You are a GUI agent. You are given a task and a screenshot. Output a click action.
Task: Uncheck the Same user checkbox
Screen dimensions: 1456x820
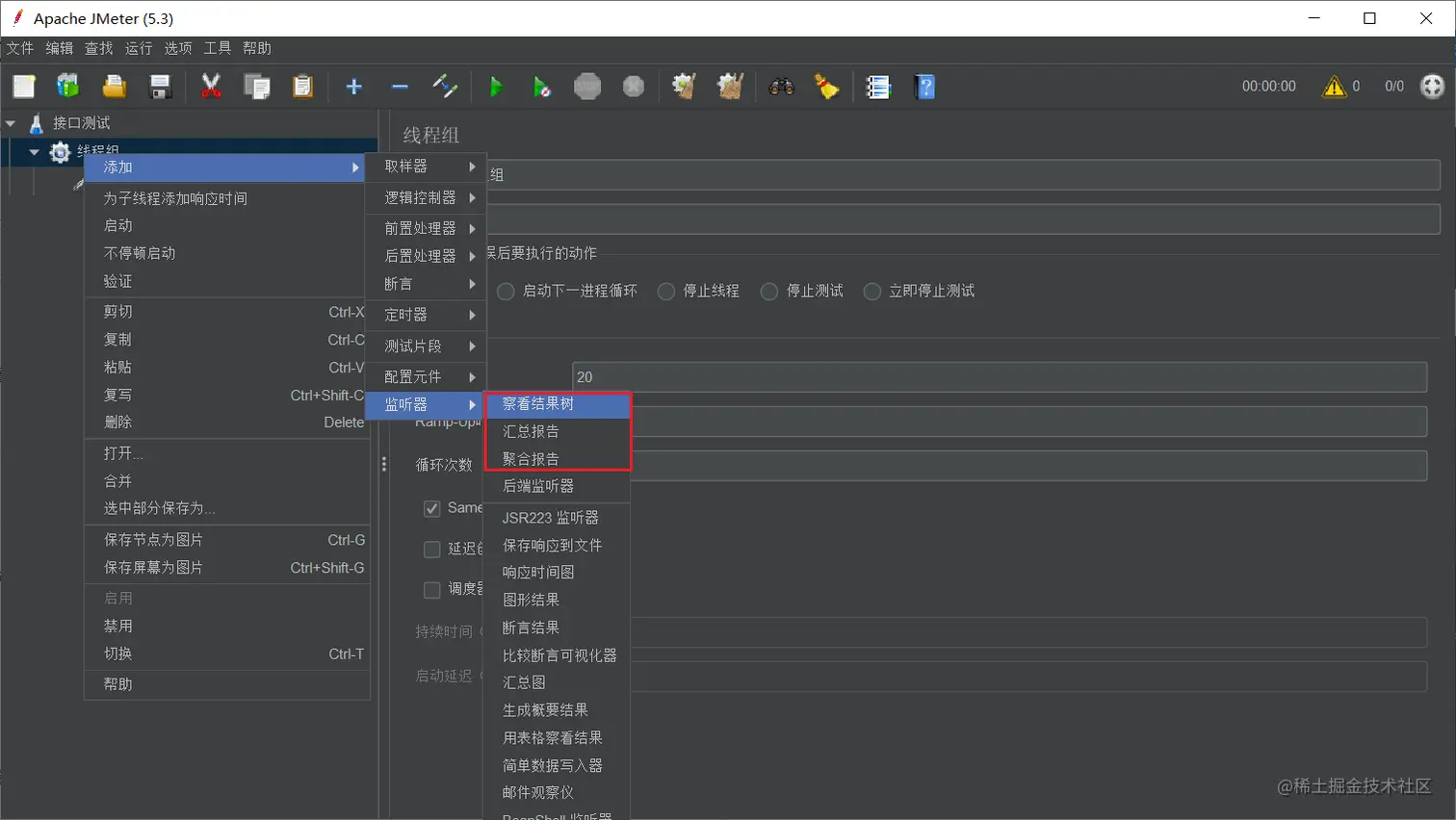[432, 508]
